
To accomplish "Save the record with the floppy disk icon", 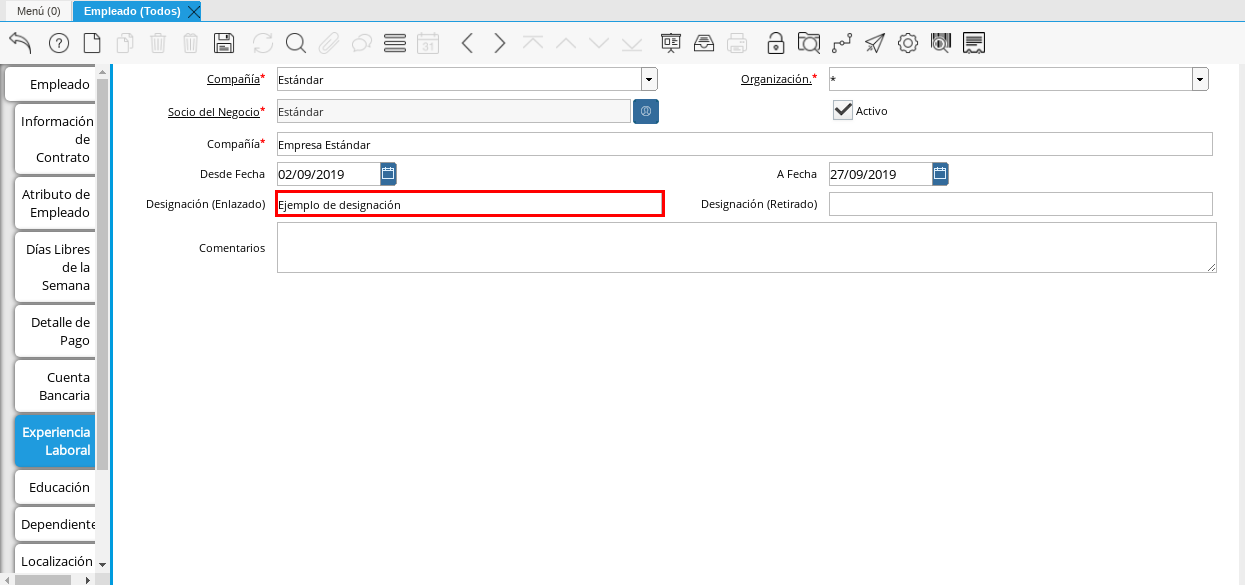I will tap(224, 43).
